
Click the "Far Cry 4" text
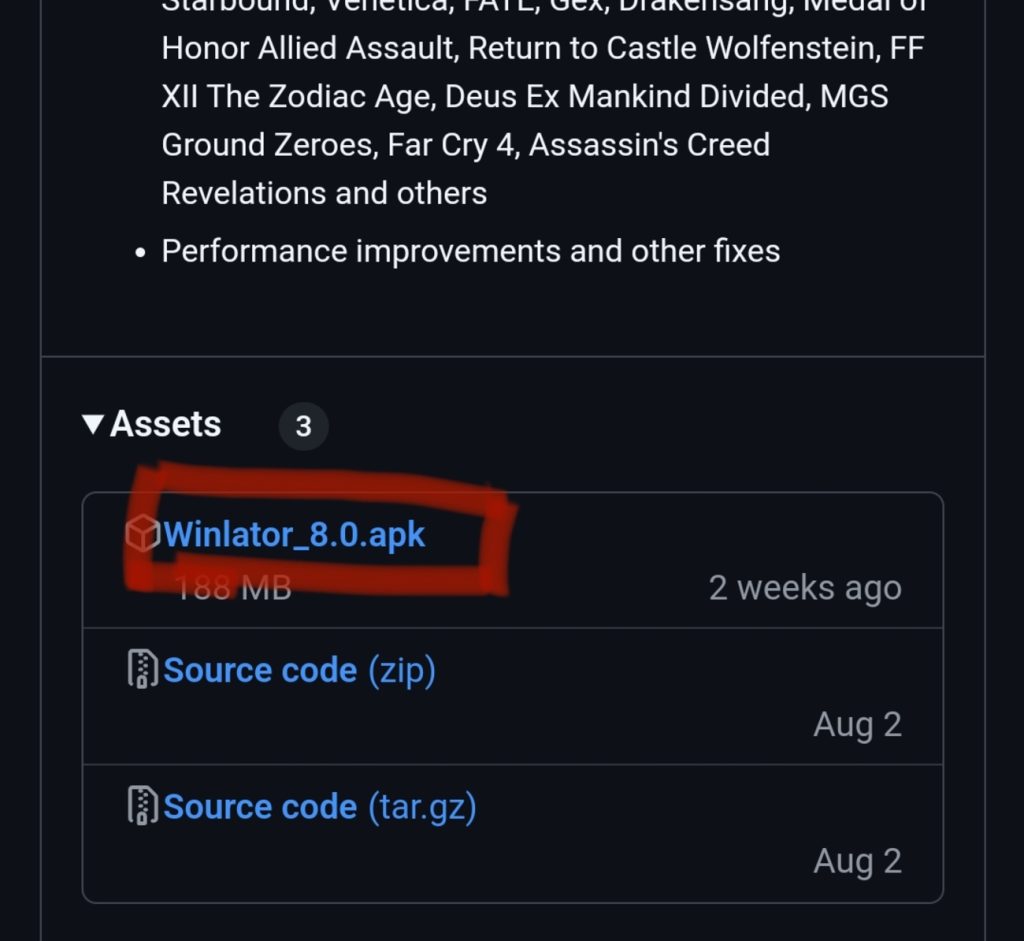click(x=449, y=145)
